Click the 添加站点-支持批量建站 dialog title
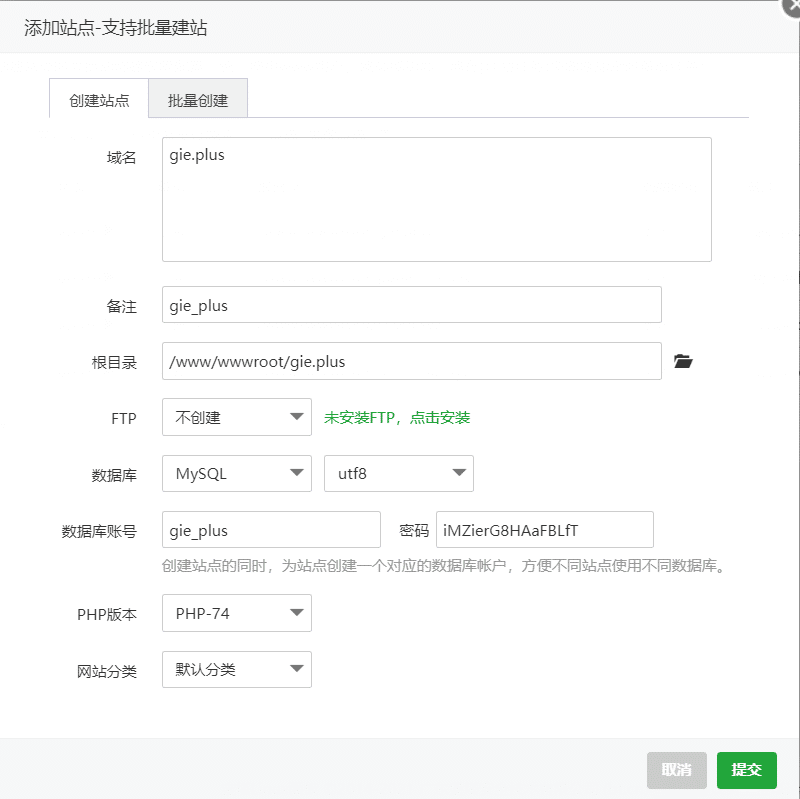Screen dimensions: 800x799 (115, 27)
